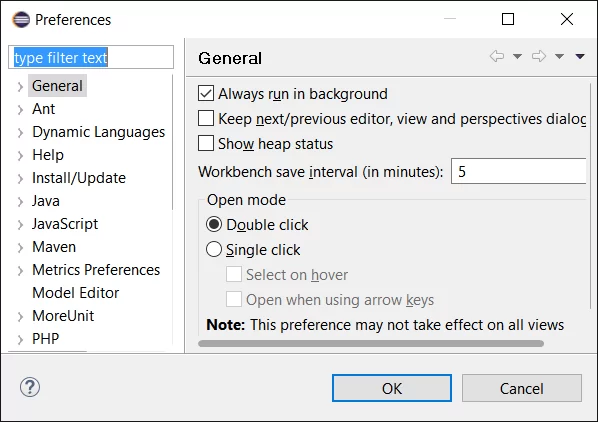This screenshot has height=422, width=598.
Task: Click the Workbench save interval field
Action: tap(518, 171)
